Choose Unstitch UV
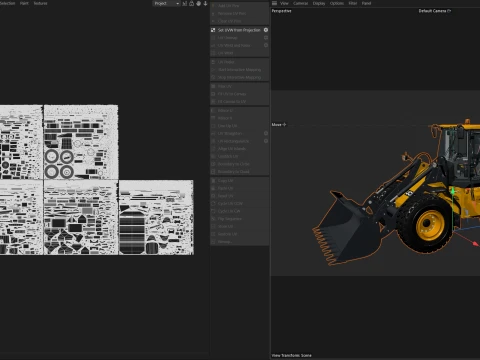480x360 pixels. [x=239, y=156]
